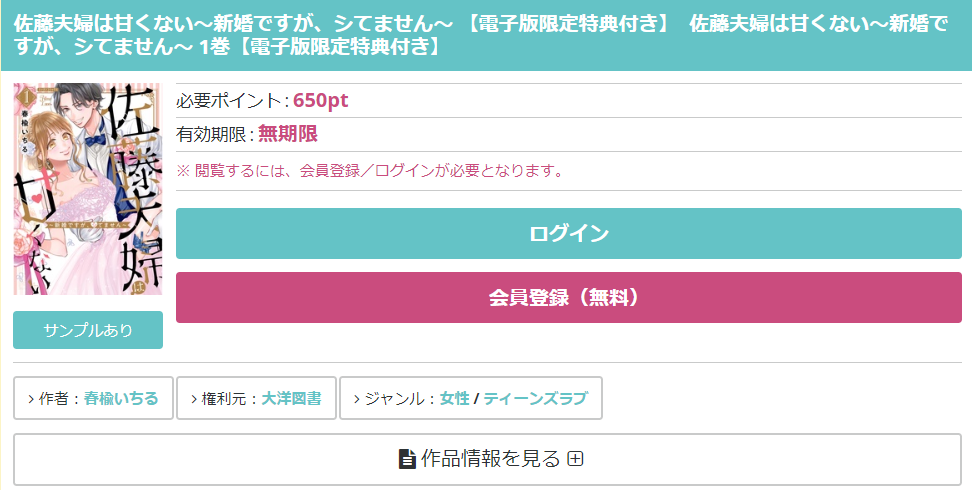Screen dimensions: 972x490
Task: Click the 無期限 expiry value
Action: 288,134
